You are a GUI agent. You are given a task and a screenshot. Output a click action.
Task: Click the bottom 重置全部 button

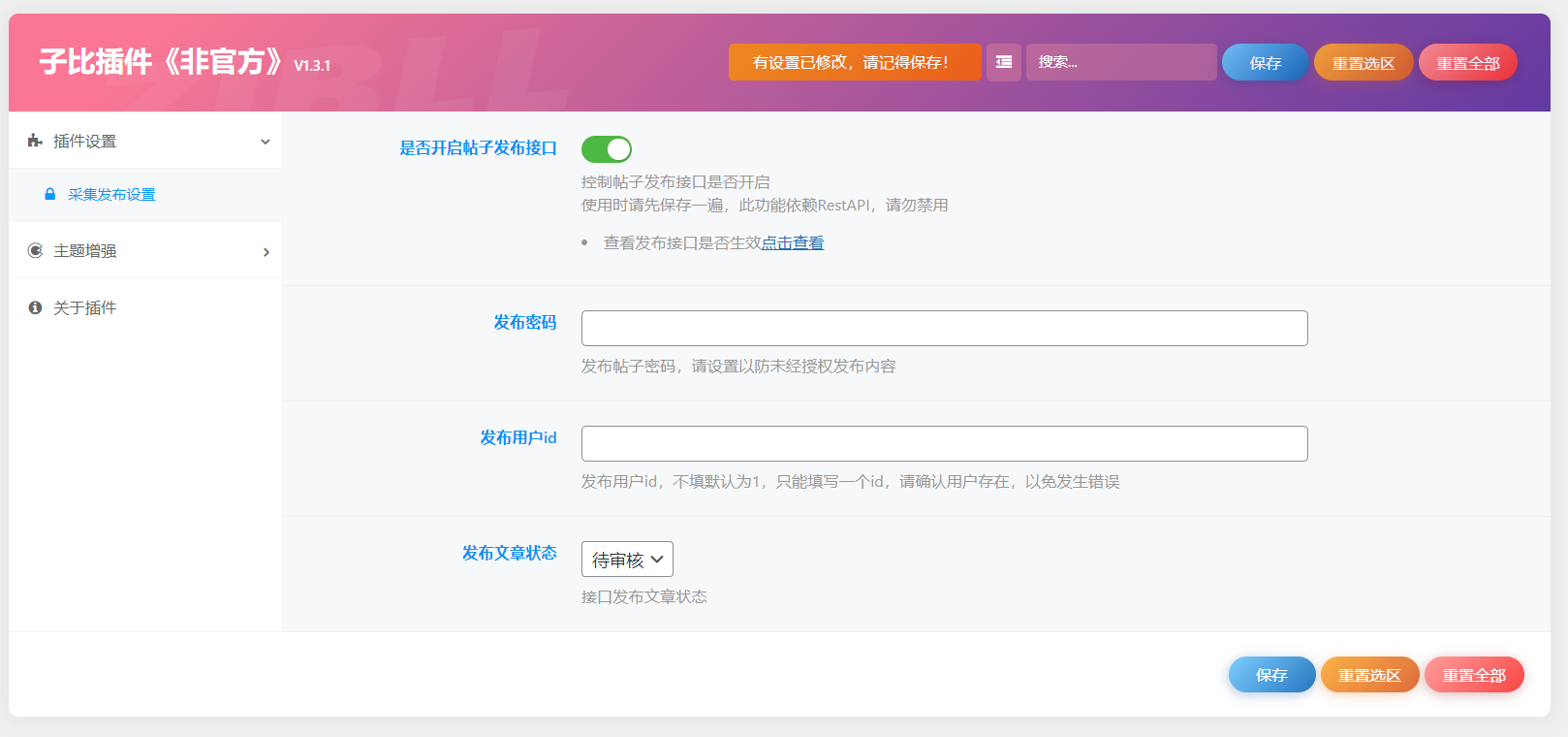(1474, 675)
